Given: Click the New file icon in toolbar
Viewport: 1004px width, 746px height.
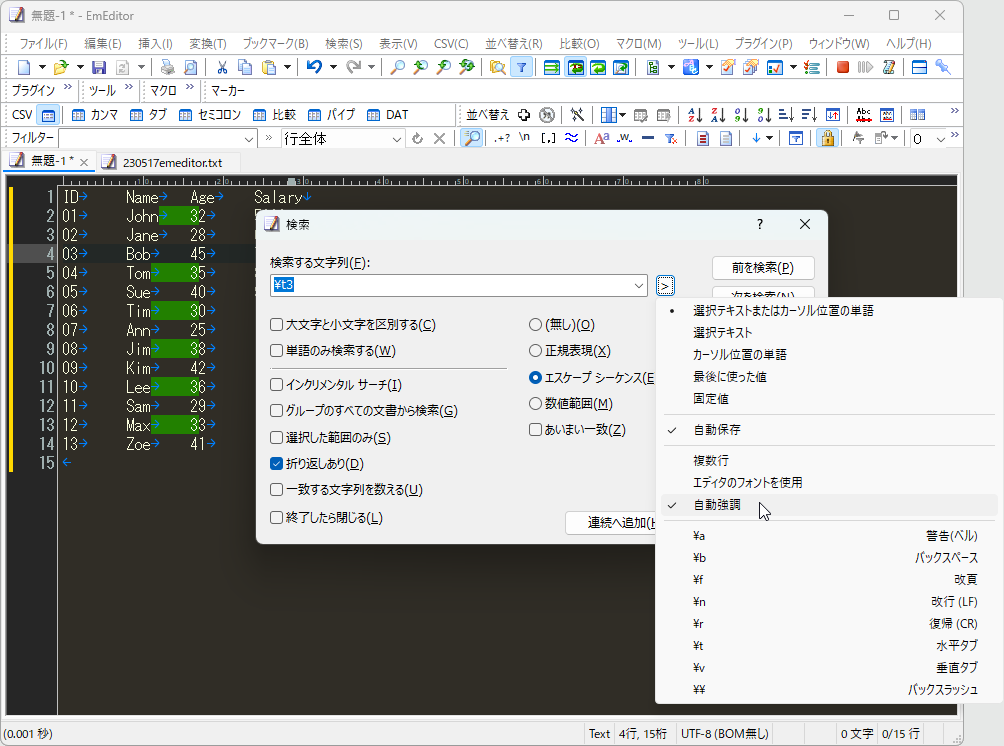Looking at the screenshot, I should point(24,67).
